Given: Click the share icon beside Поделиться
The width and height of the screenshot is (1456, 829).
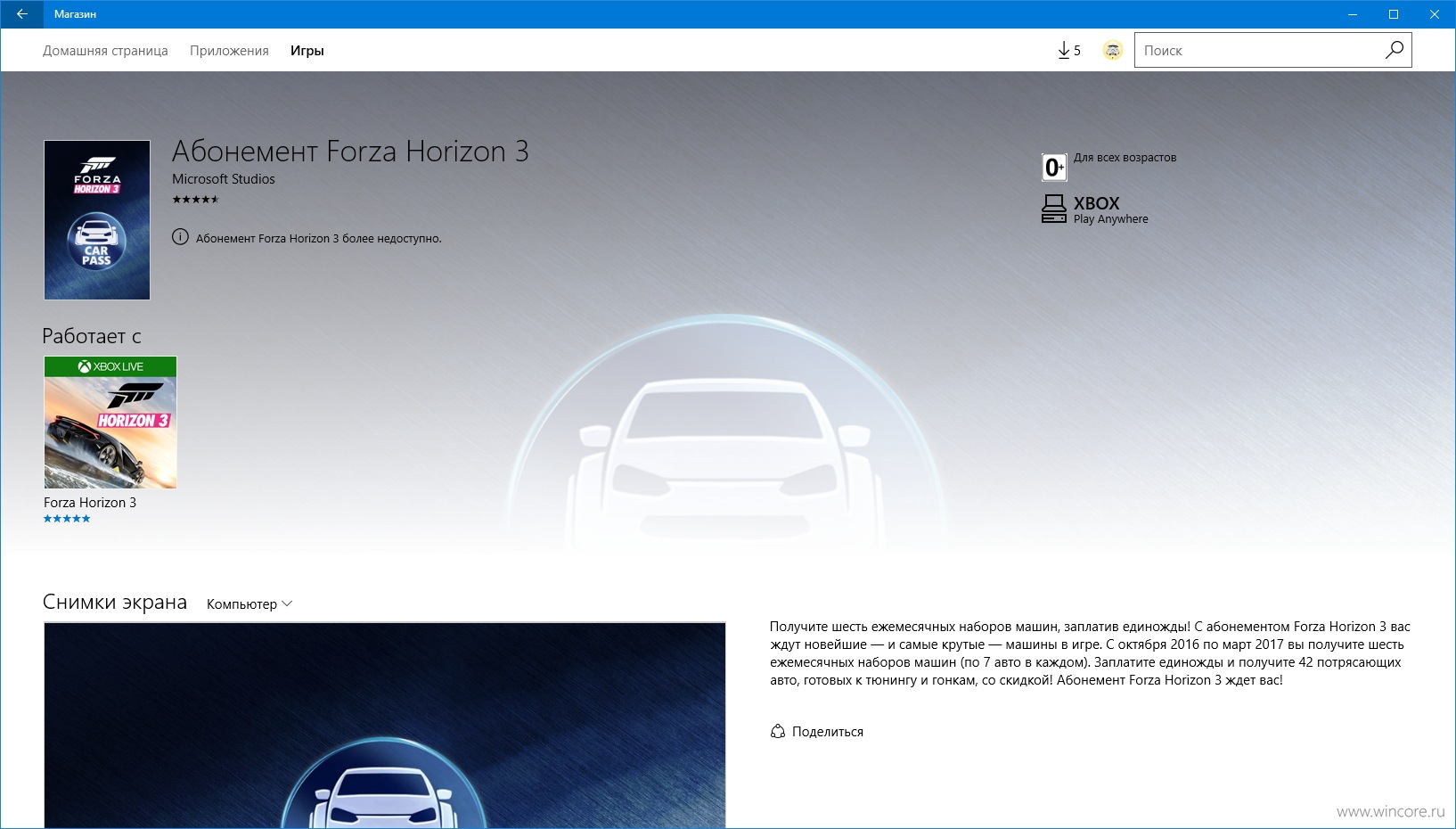Looking at the screenshot, I should point(778,732).
